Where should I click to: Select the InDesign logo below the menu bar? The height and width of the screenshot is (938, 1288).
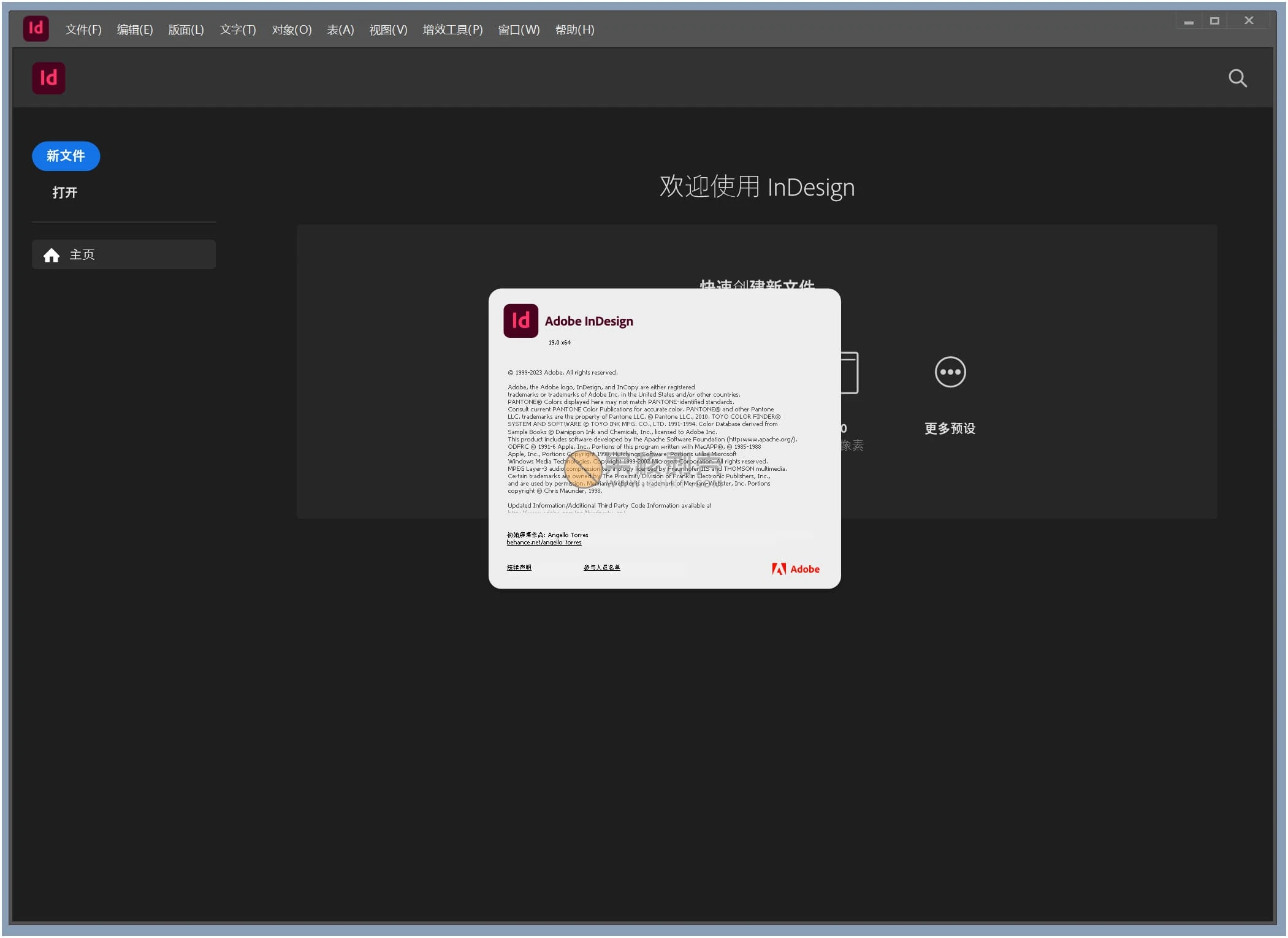[48, 78]
